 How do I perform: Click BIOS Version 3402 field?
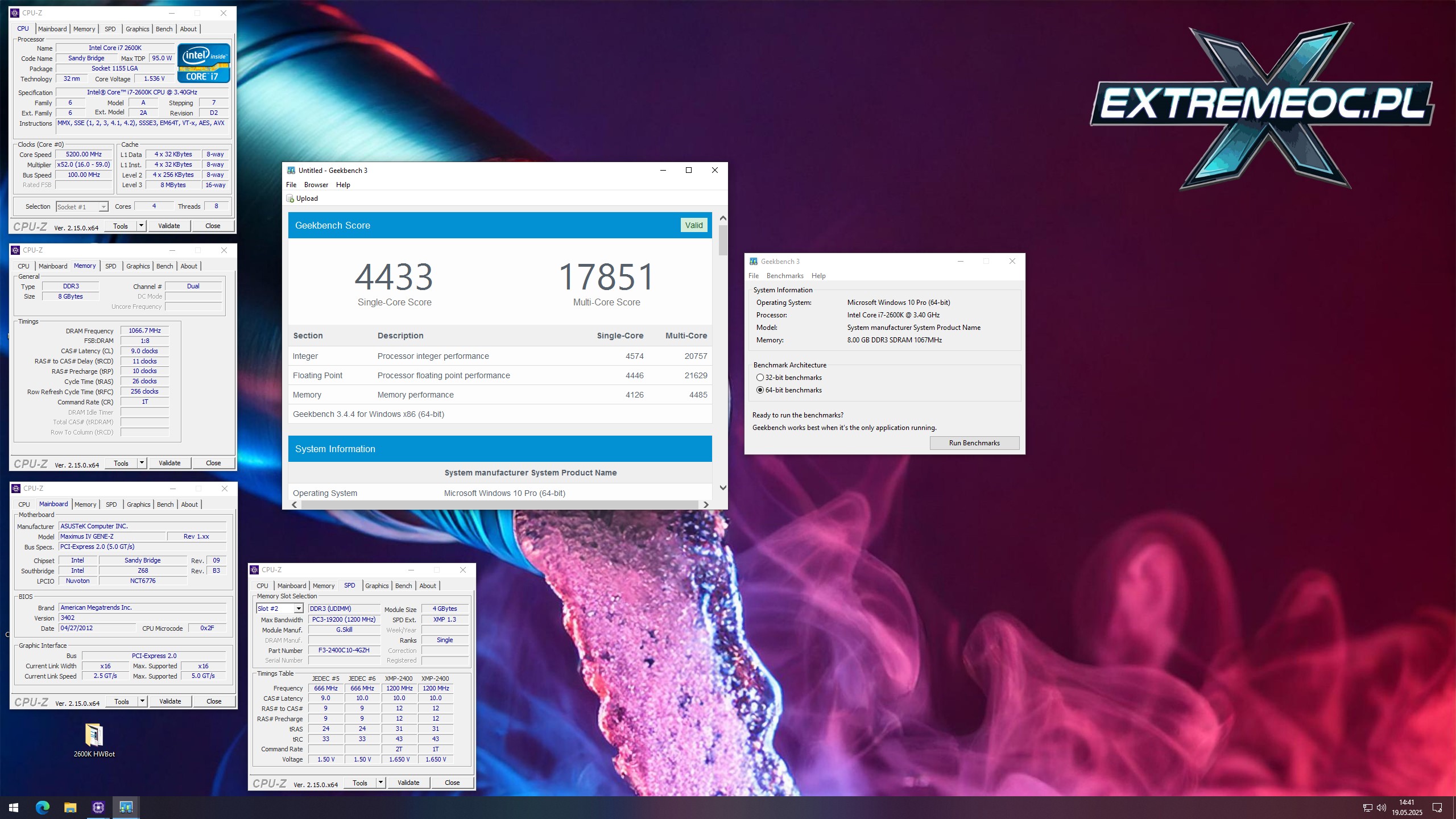click(x=142, y=618)
